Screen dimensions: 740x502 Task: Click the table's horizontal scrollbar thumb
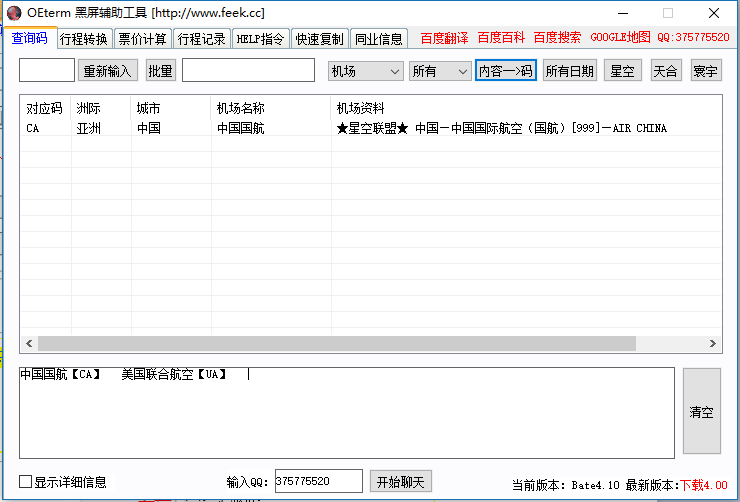point(337,343)
